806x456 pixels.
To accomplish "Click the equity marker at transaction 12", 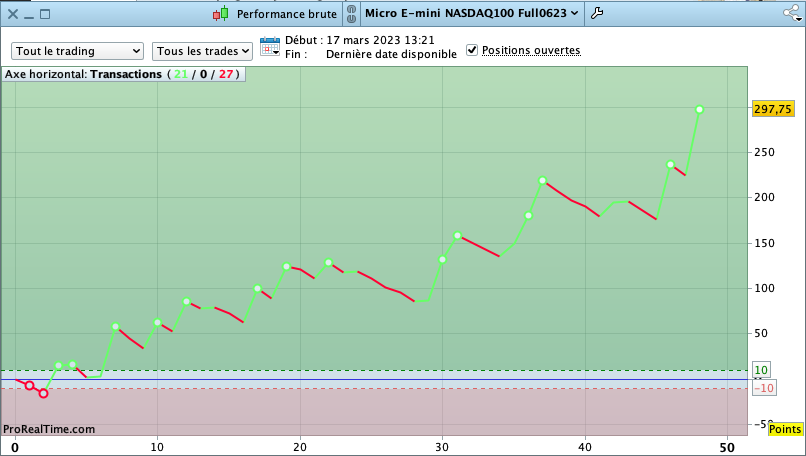I will (187, 301).
